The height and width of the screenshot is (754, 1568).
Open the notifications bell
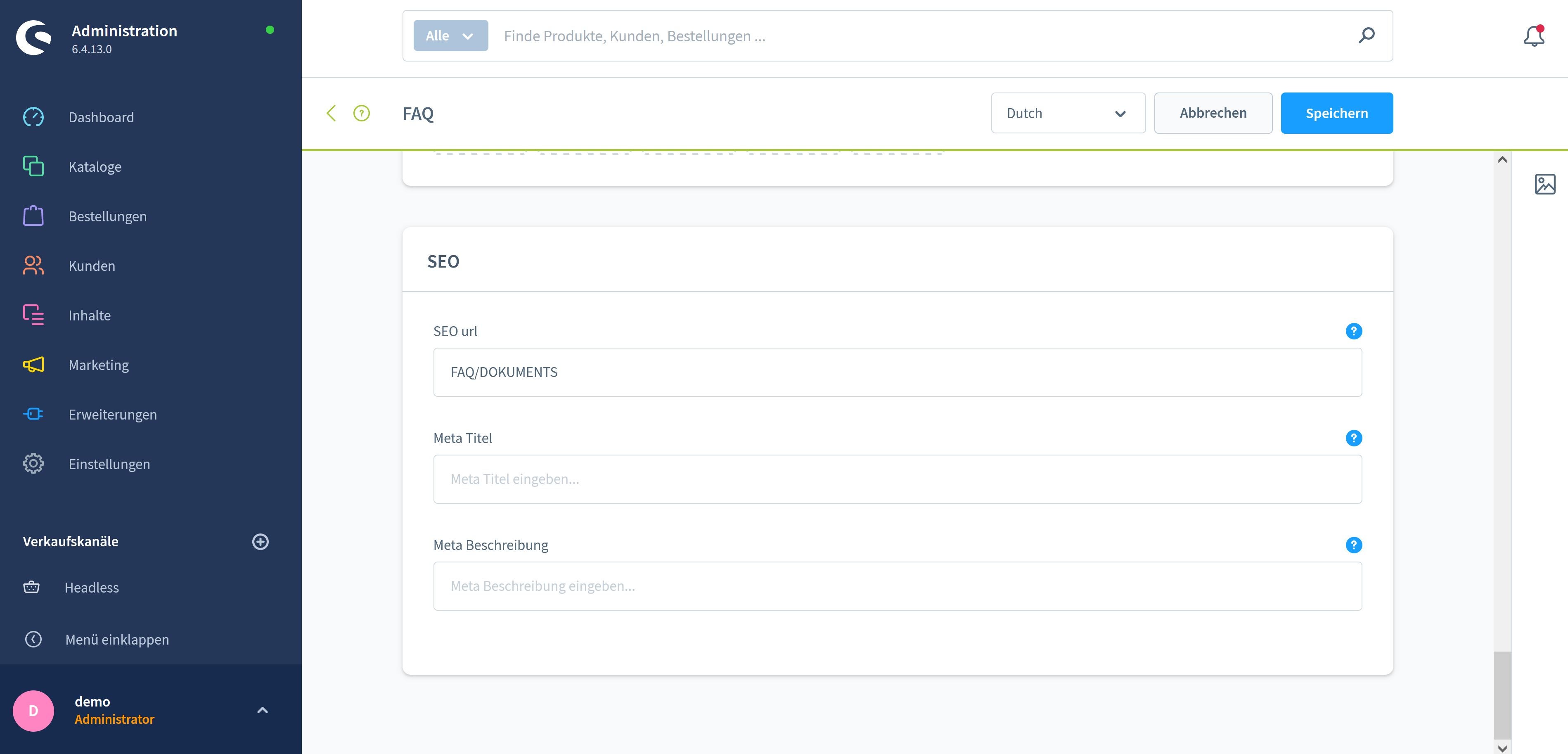click(1534, 36)
